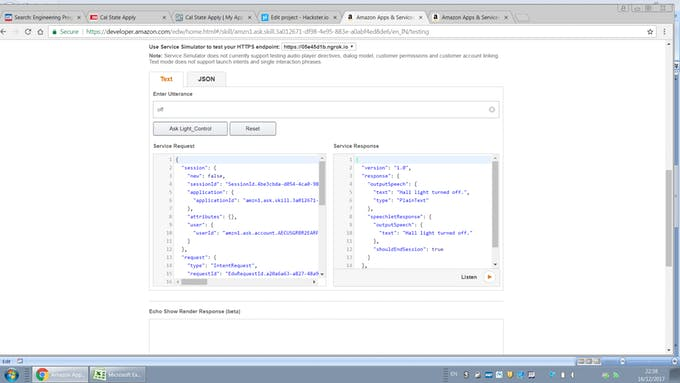Reload the page using refresh icon
The image size is (680, 383).
[28, 32]
